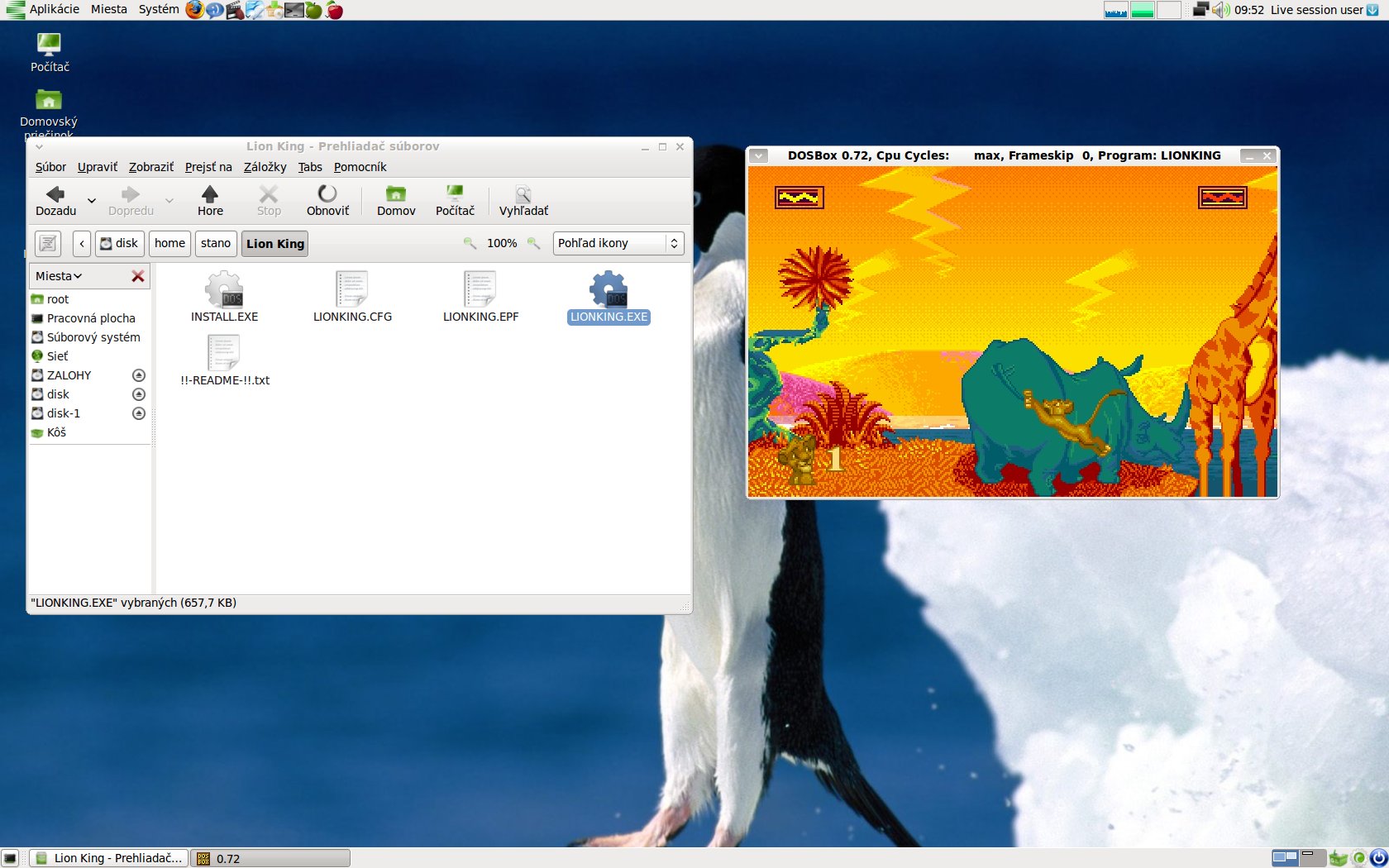Go to home folder via Domov

[x=396, y=200]
